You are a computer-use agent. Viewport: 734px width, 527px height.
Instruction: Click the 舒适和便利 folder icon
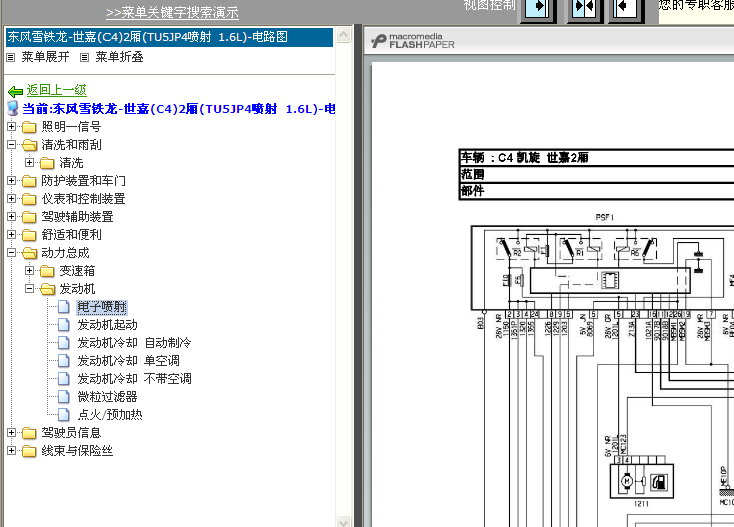pos(29,235)
